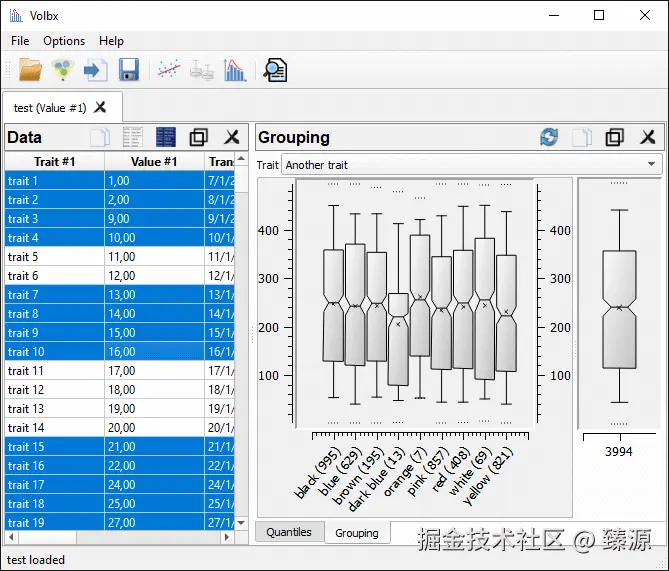Refresh the Grouping plot
The width and height of the screenshot is (669, 571).
tap(549, 137)
